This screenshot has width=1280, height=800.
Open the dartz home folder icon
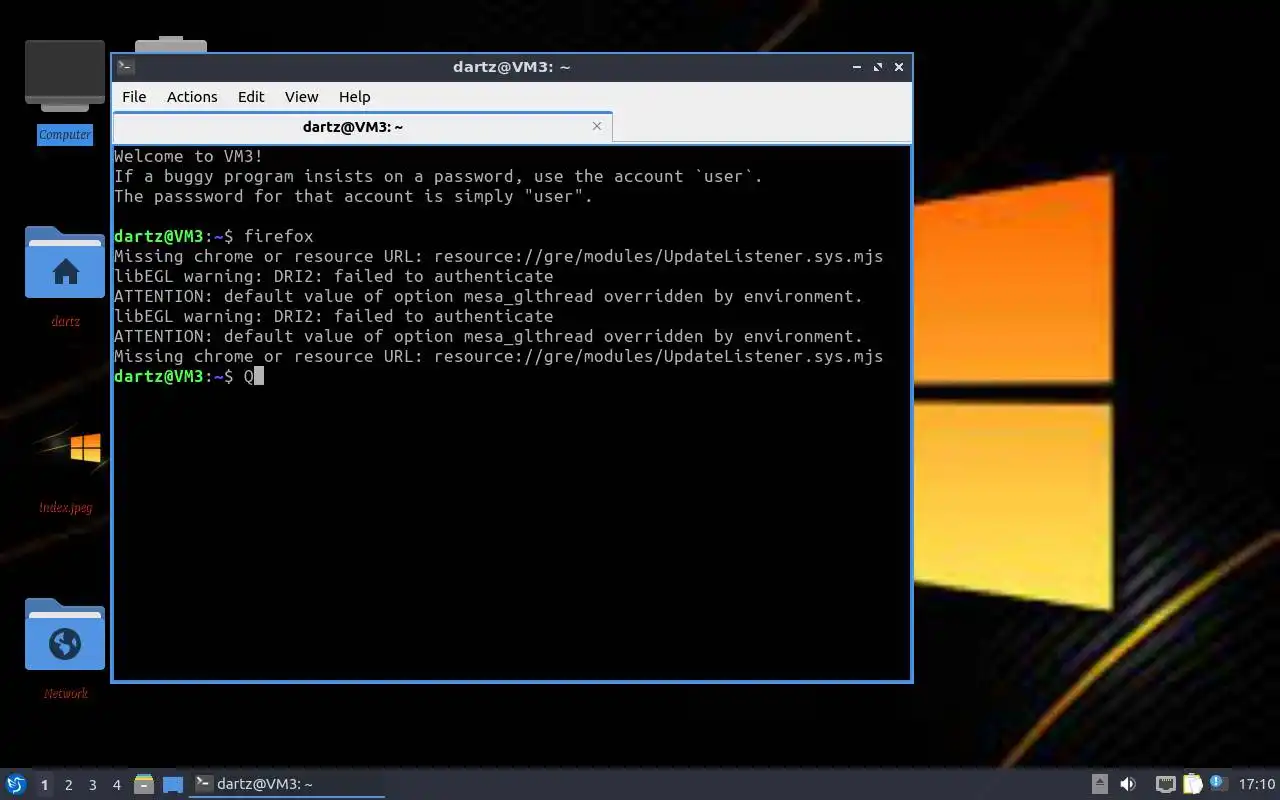click(65, 263)
